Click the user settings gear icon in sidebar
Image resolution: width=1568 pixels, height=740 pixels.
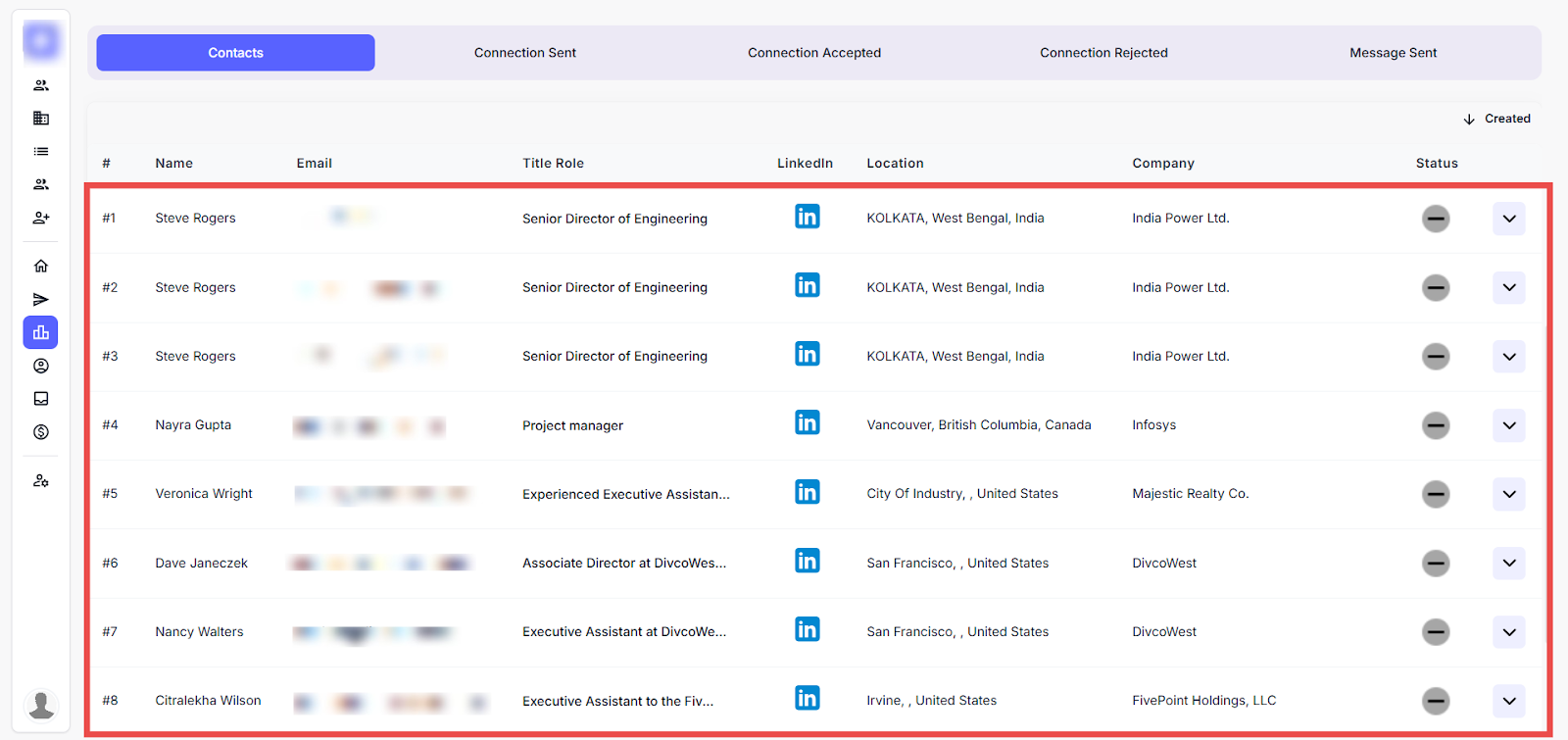click(41, 481)
